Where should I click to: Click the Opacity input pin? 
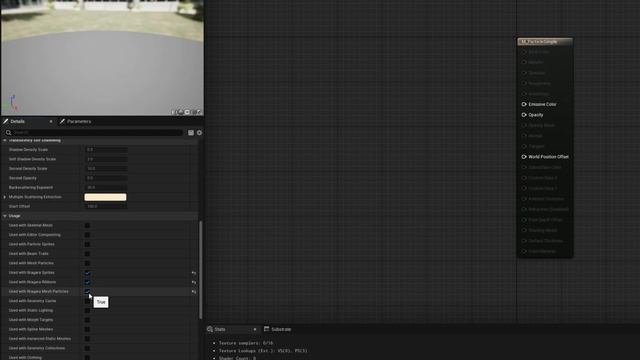pyautogui.click(x=524, y=115)
